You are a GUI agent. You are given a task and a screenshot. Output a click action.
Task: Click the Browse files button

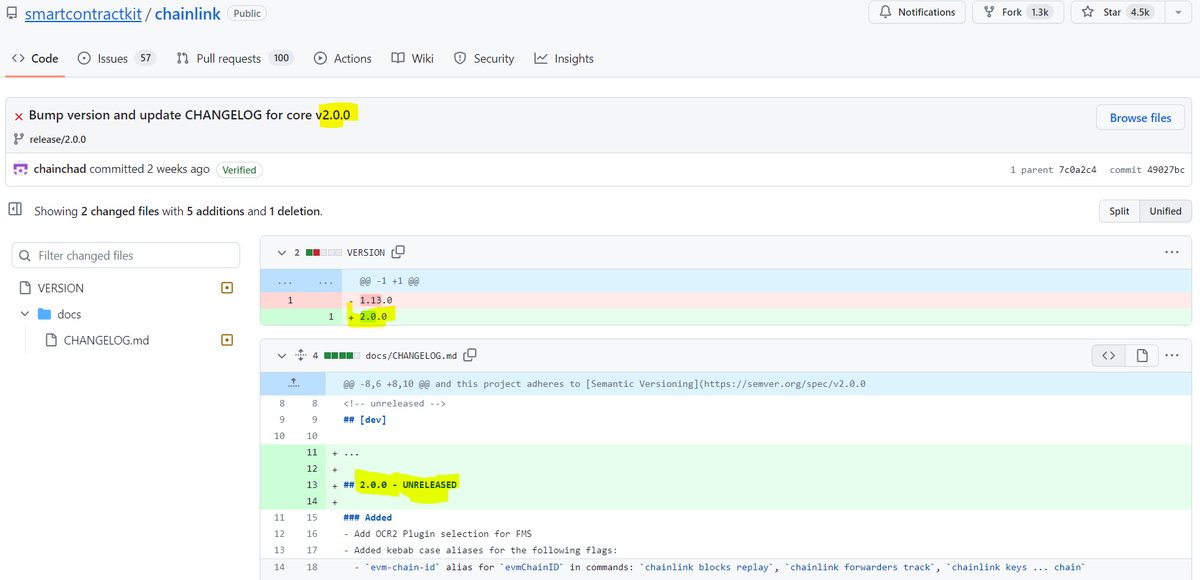1140,118
